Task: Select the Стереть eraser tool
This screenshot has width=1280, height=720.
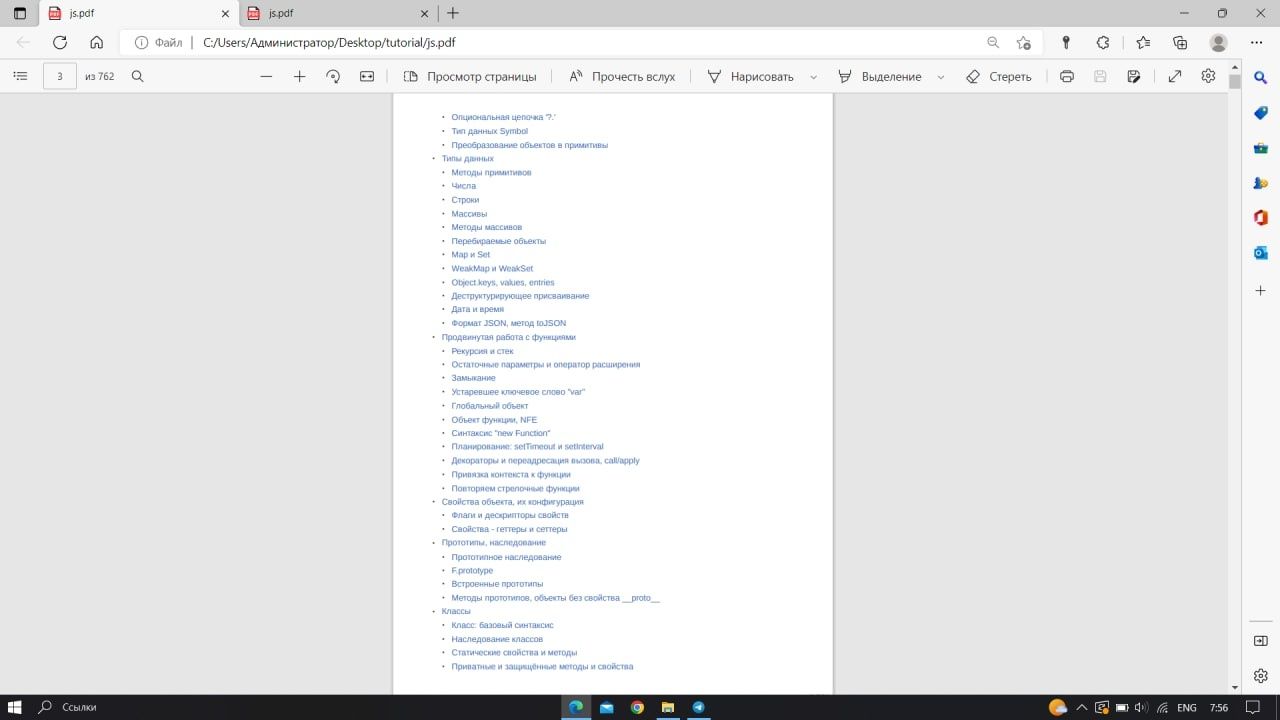Action: (x=999, y=76)
